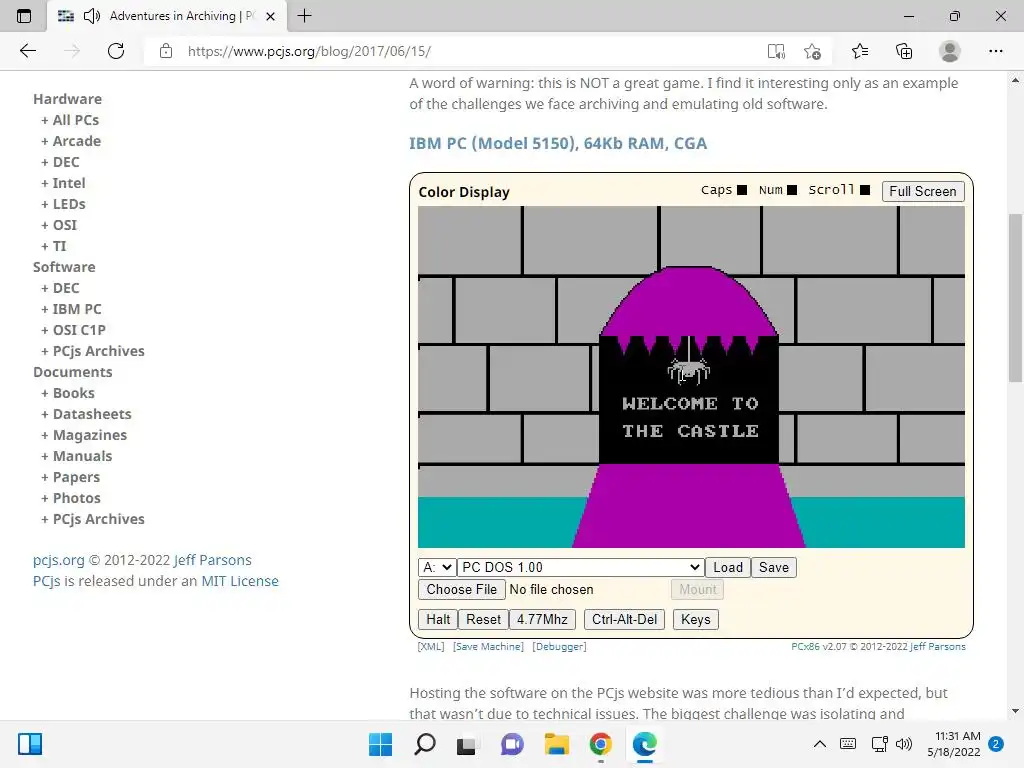The width and height of the screenshot is (1024, 768).
Task: Open a new tab with plus button
Action: (304, 16)
